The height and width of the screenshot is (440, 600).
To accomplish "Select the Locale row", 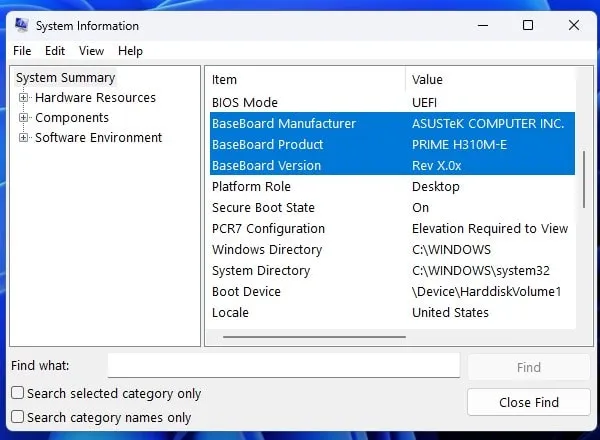I will [392, 313].
